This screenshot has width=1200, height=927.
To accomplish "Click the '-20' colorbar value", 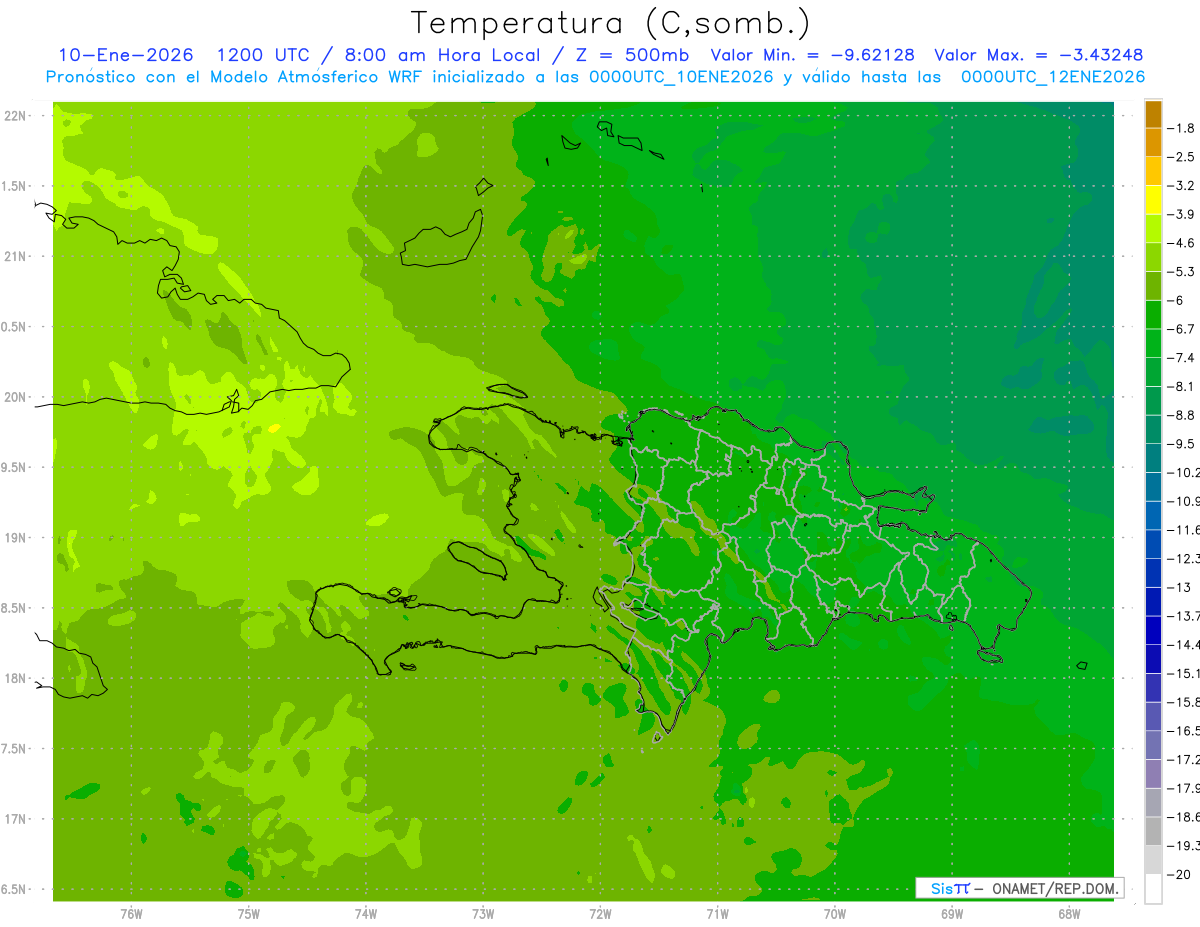I will (1181, 874).
